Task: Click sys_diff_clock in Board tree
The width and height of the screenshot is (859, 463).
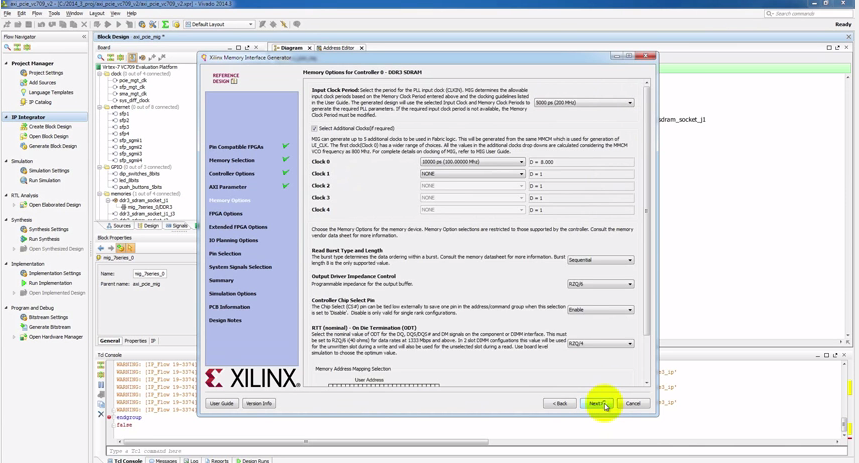Action: click(x=134, y=100)
